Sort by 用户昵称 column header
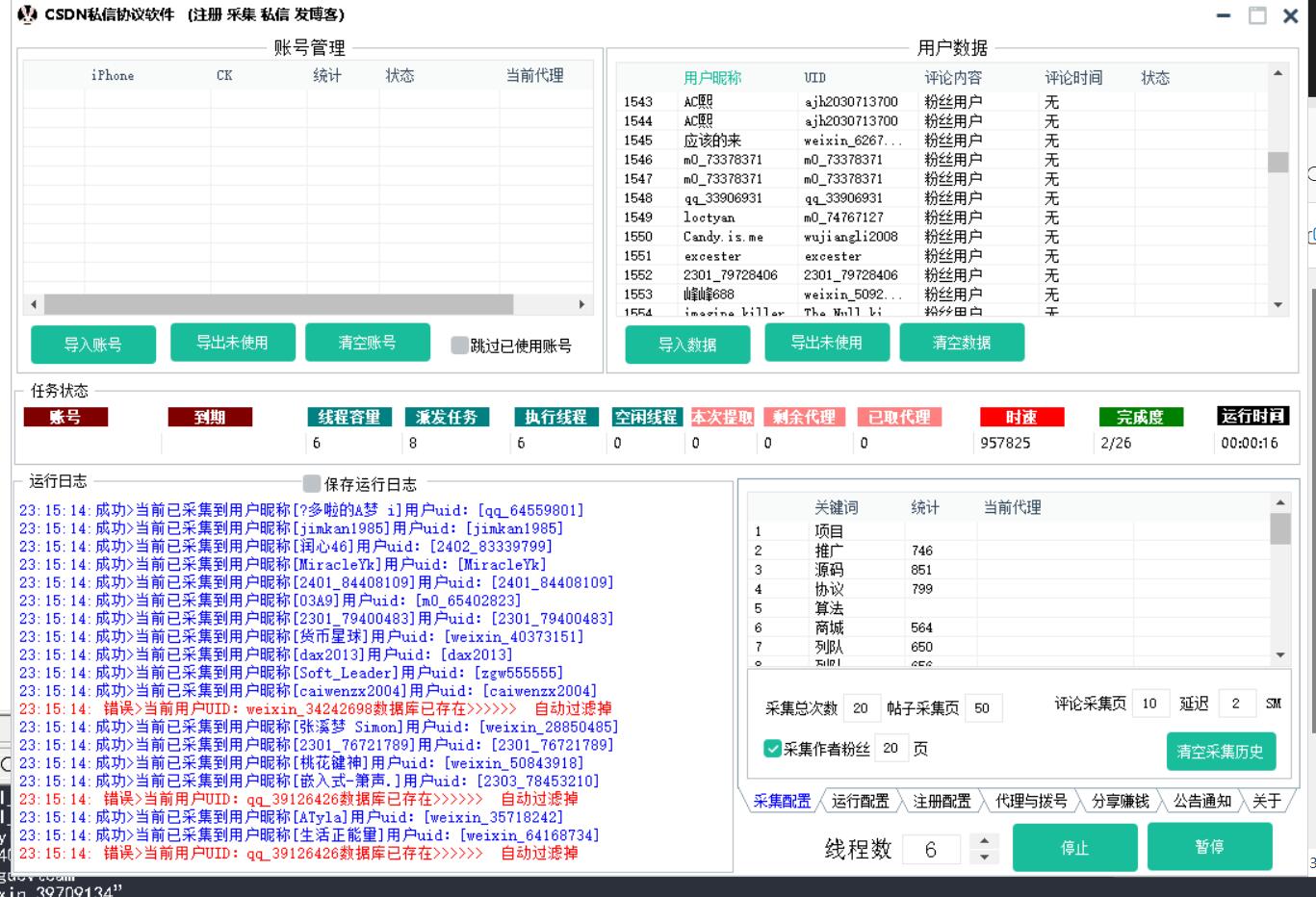This screenshot has height=897, width=1316. [x=712, y=78]
